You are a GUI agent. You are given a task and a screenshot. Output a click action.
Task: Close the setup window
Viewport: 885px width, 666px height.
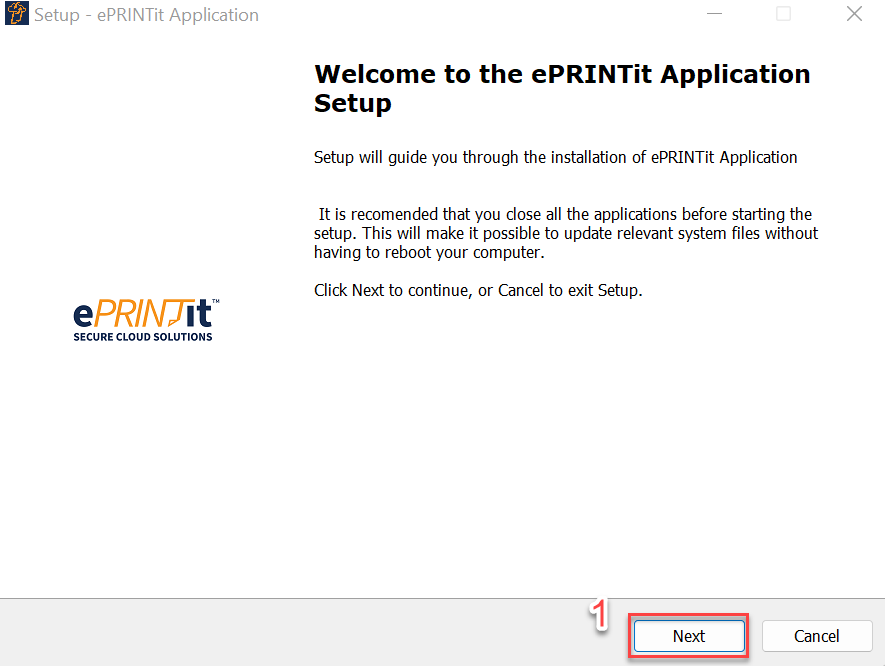pyautogui.click(x=854, y=14)
